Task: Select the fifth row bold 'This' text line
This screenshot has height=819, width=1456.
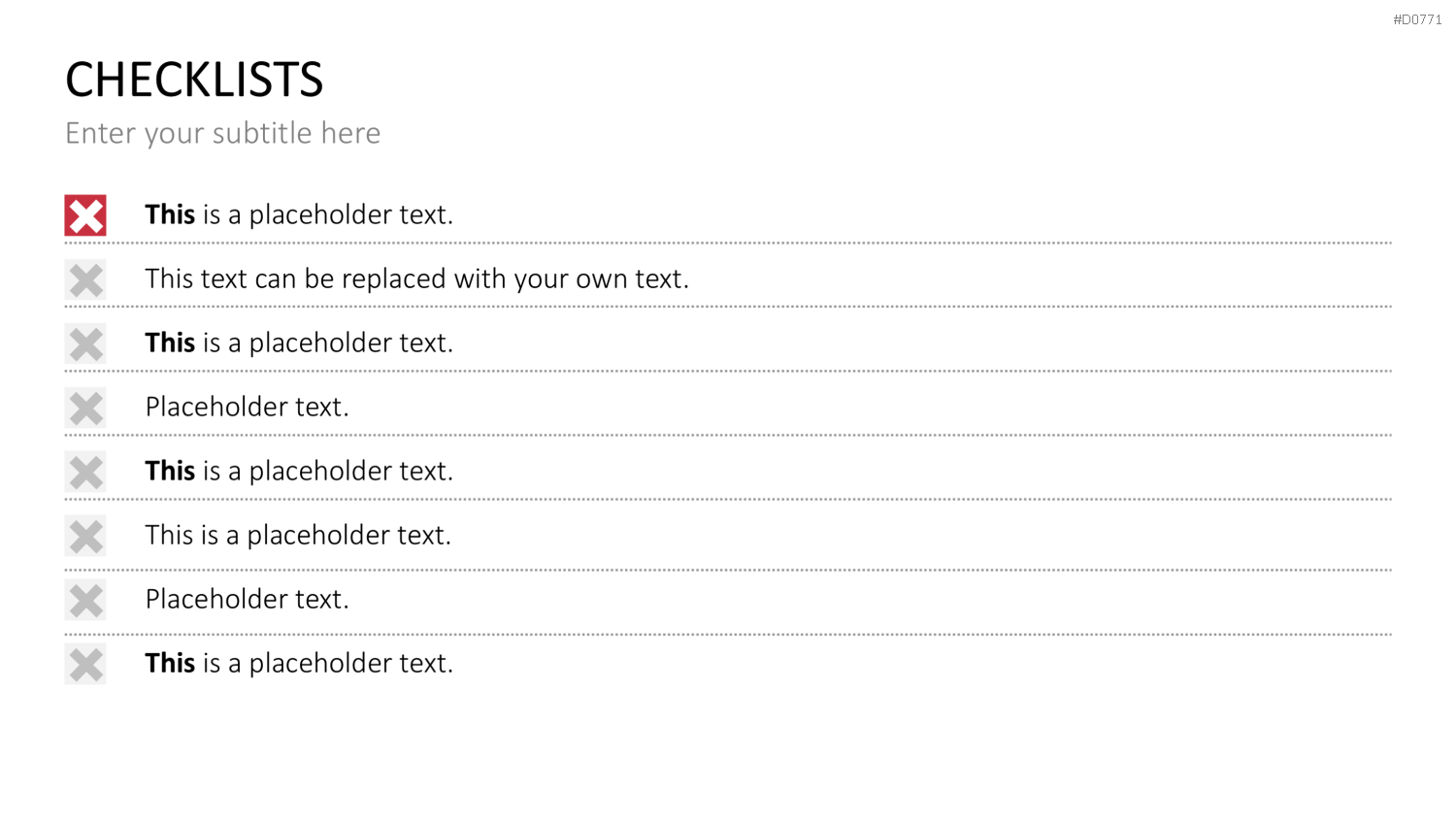Action: click(x=299, y=471)
